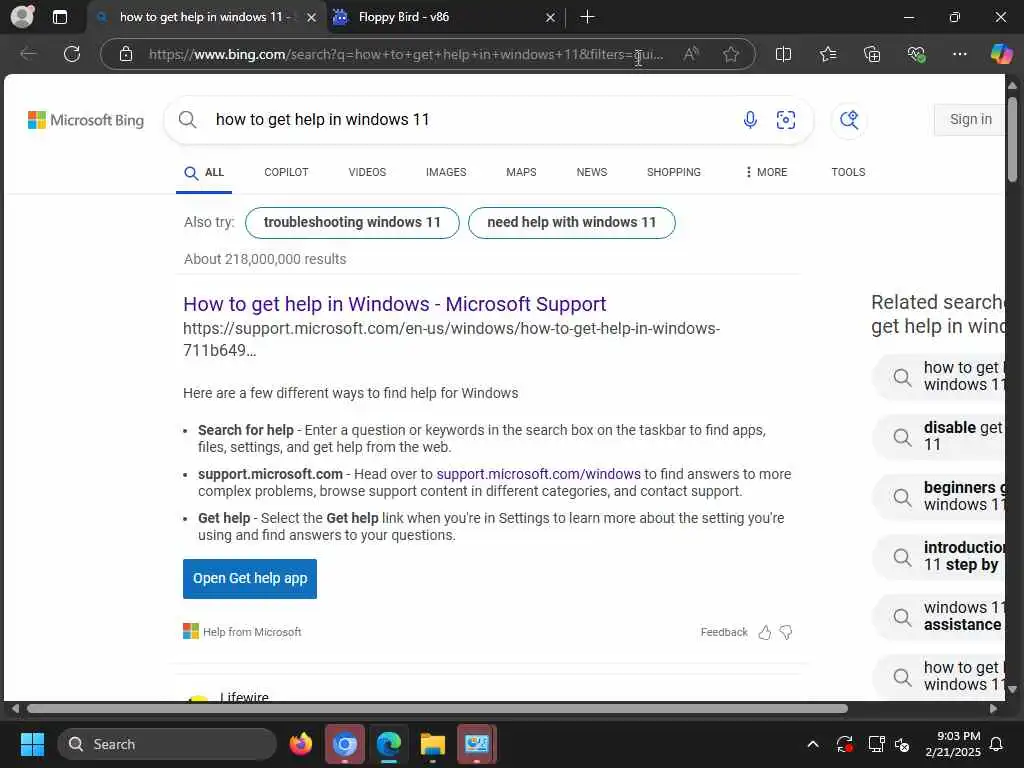Open split screen view
This screenshot has width=1024, height=768.
tap(783, 54)
